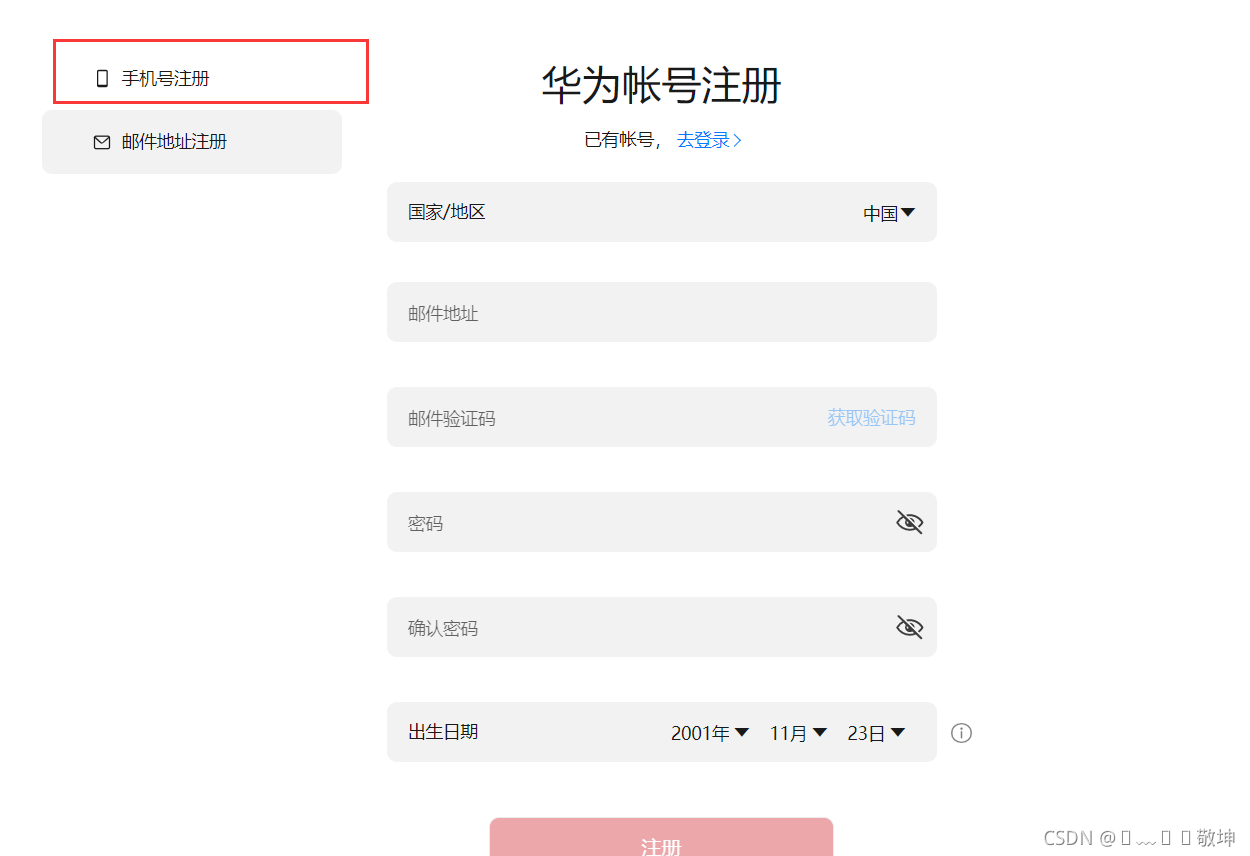
Task: Open the birth month dropdown 11月
Action: (x=798, y=733)
